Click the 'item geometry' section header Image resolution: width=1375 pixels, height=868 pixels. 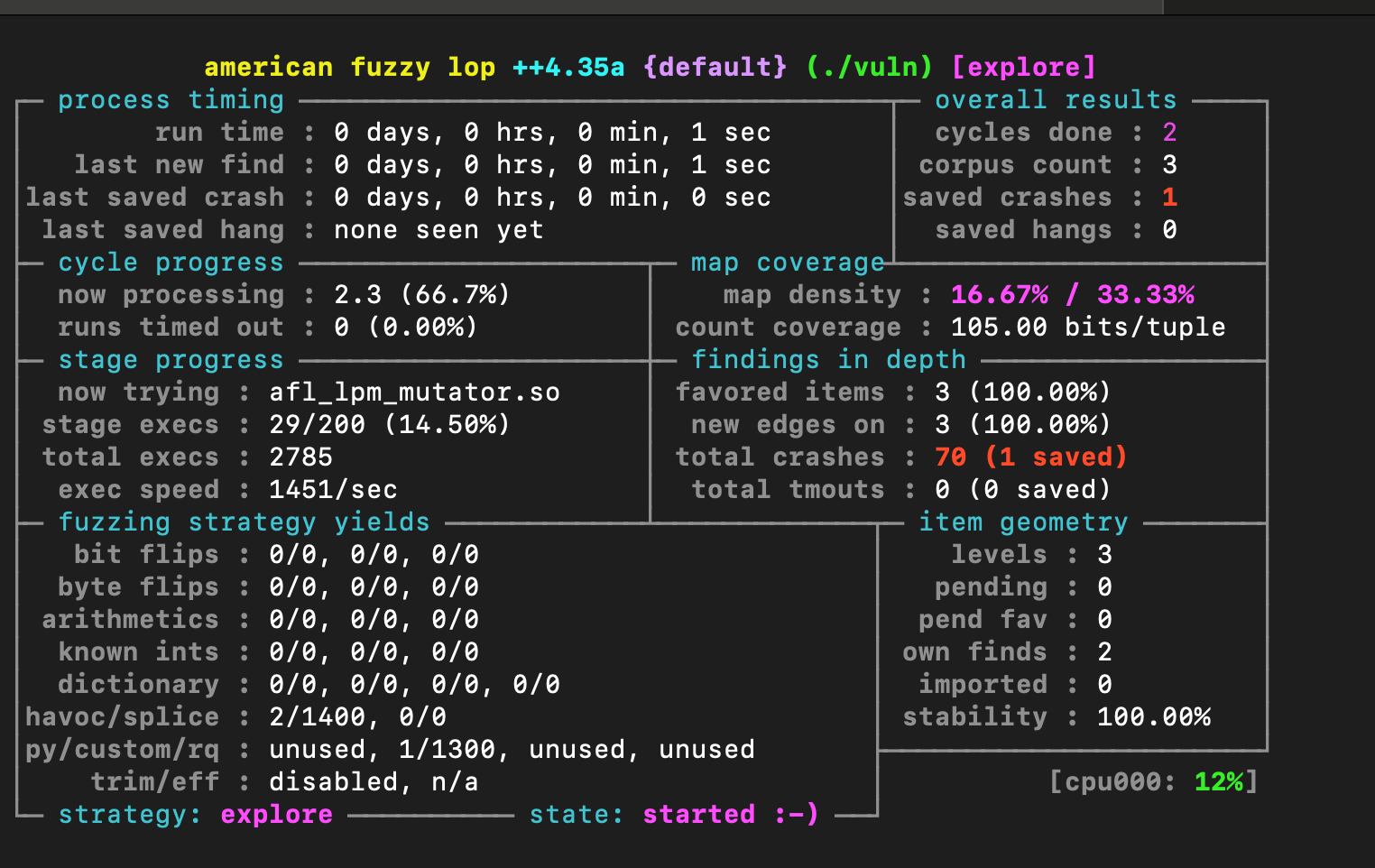(x=1024, y=522)
